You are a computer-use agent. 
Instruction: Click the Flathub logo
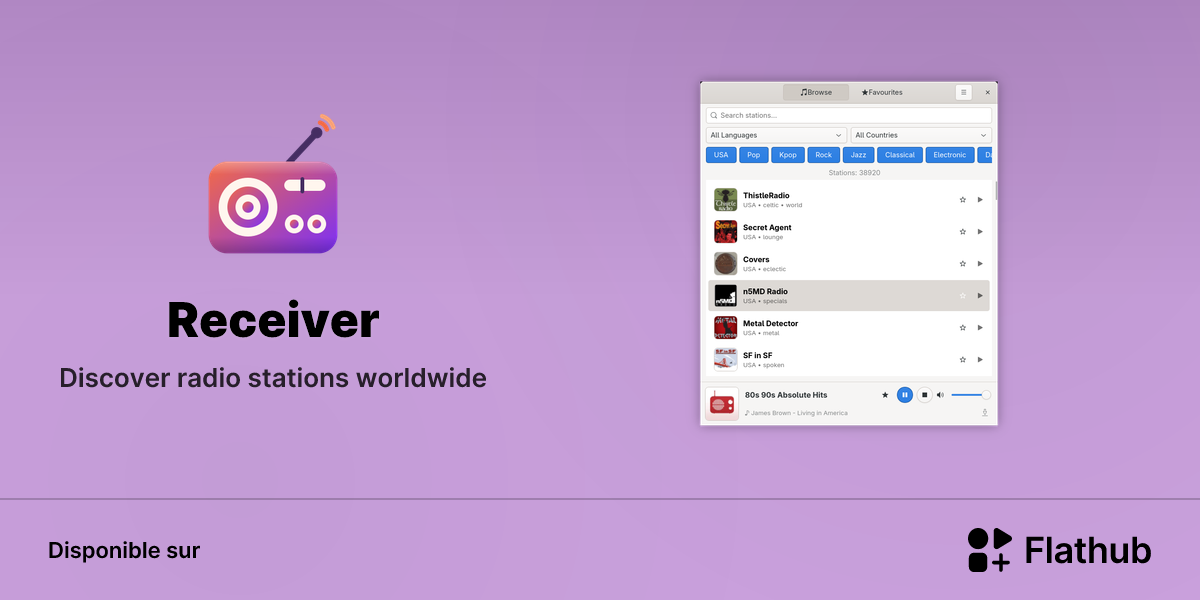[1059, 550]
